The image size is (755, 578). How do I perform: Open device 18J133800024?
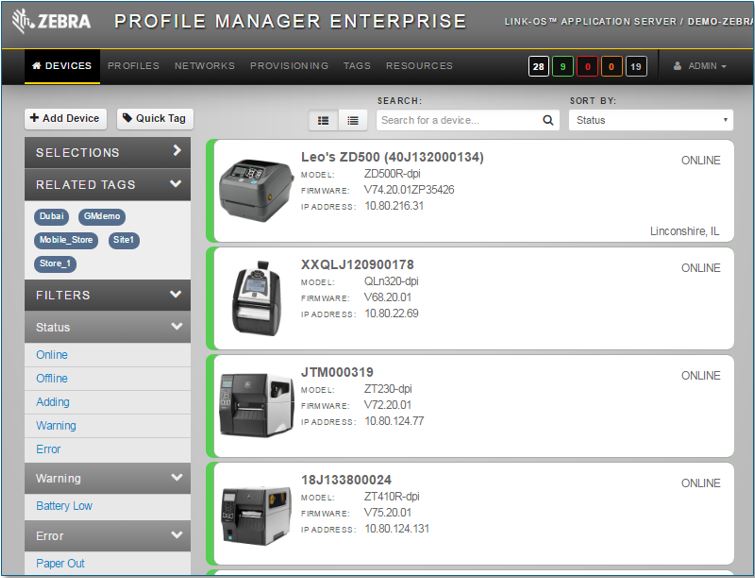click(346, 480)
